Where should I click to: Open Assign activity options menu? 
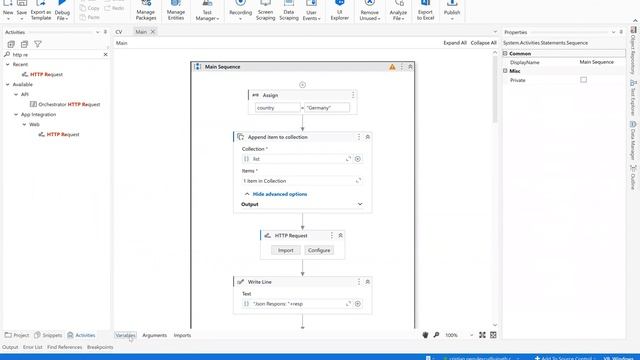[353, 95]
